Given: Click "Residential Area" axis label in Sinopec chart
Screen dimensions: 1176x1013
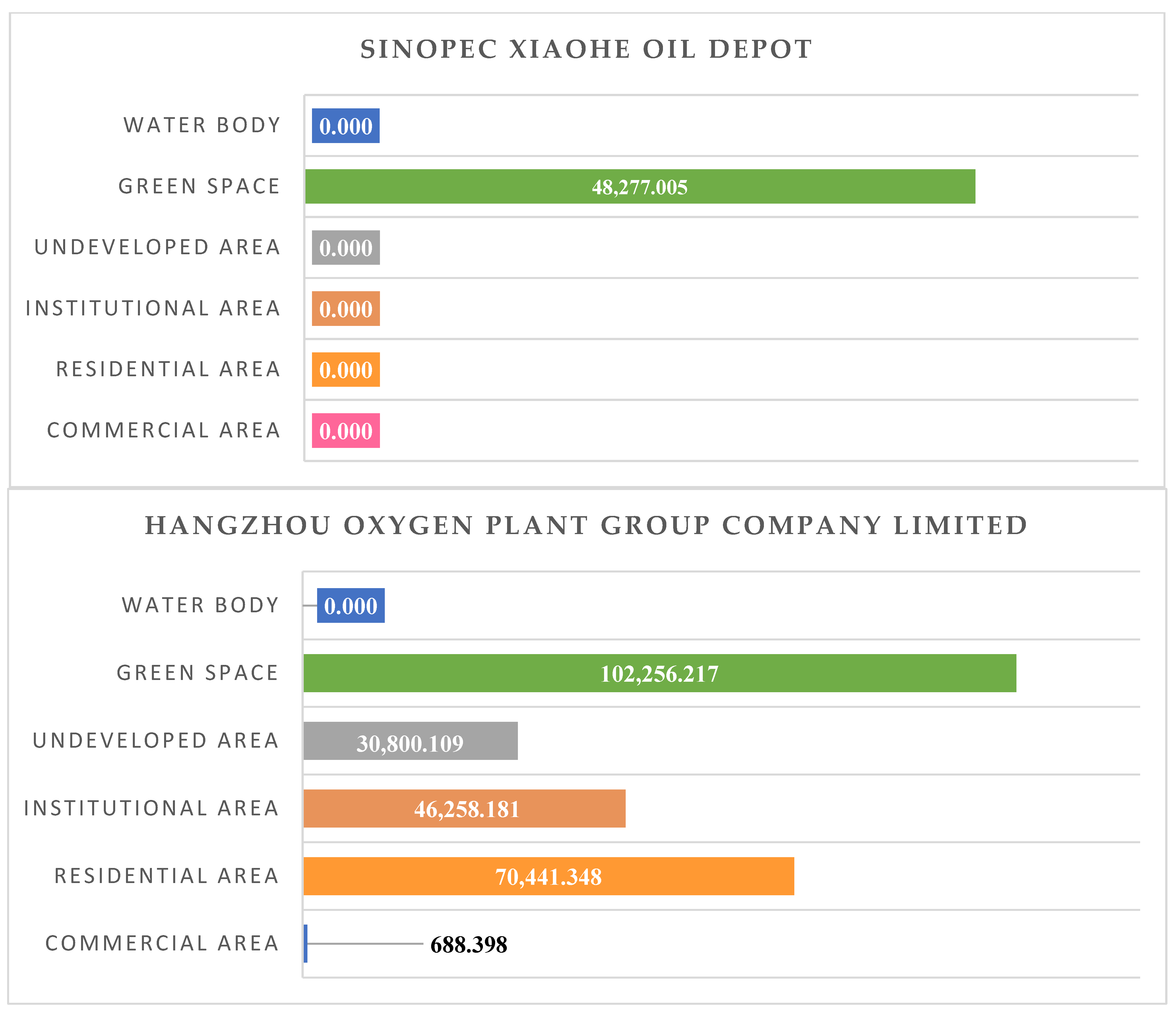Looking at the screenshot, I should click(168, 369).
